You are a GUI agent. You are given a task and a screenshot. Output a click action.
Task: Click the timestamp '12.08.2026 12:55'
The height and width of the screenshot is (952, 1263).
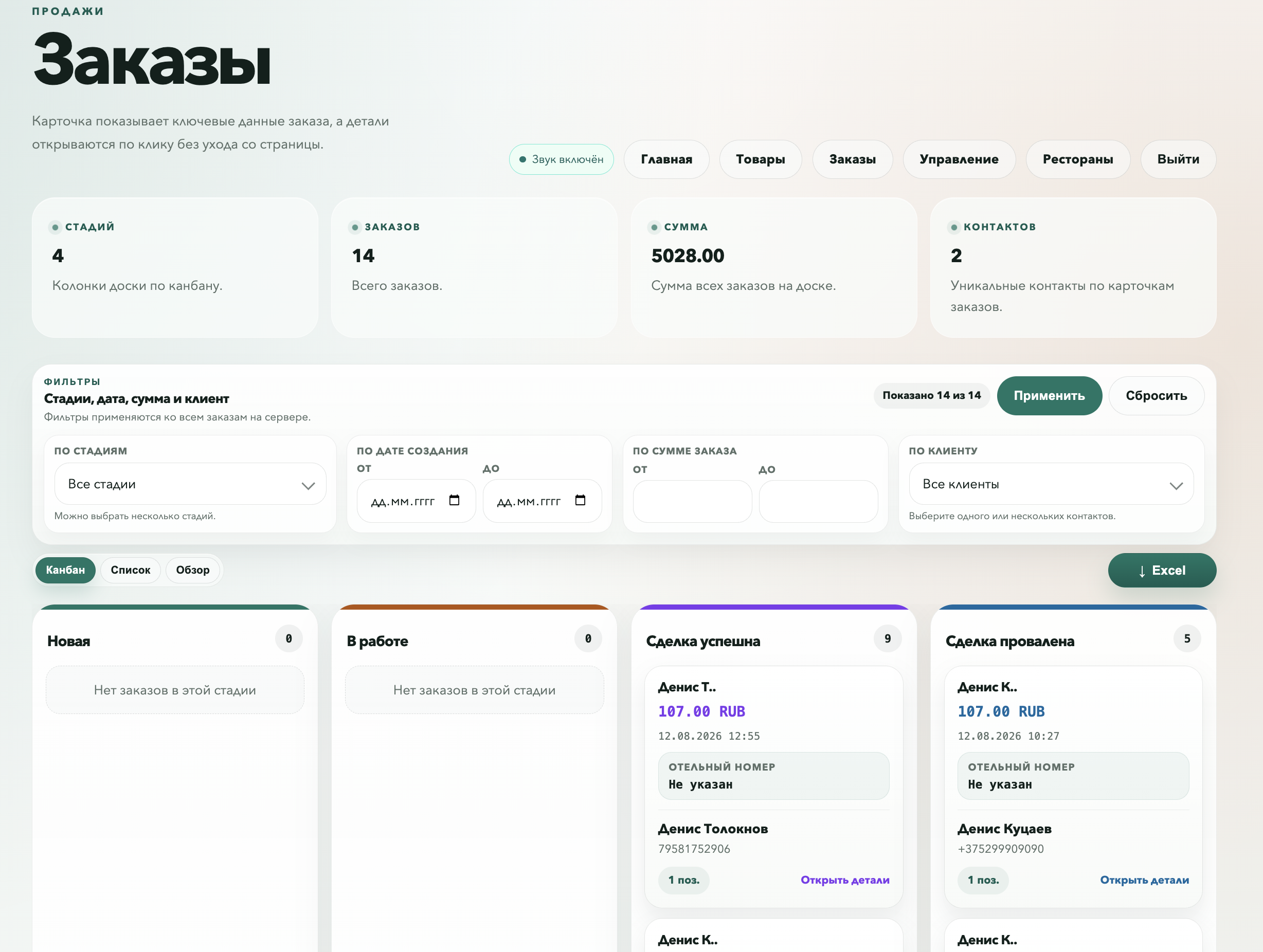pyautogui.click(x=709, y=736)
